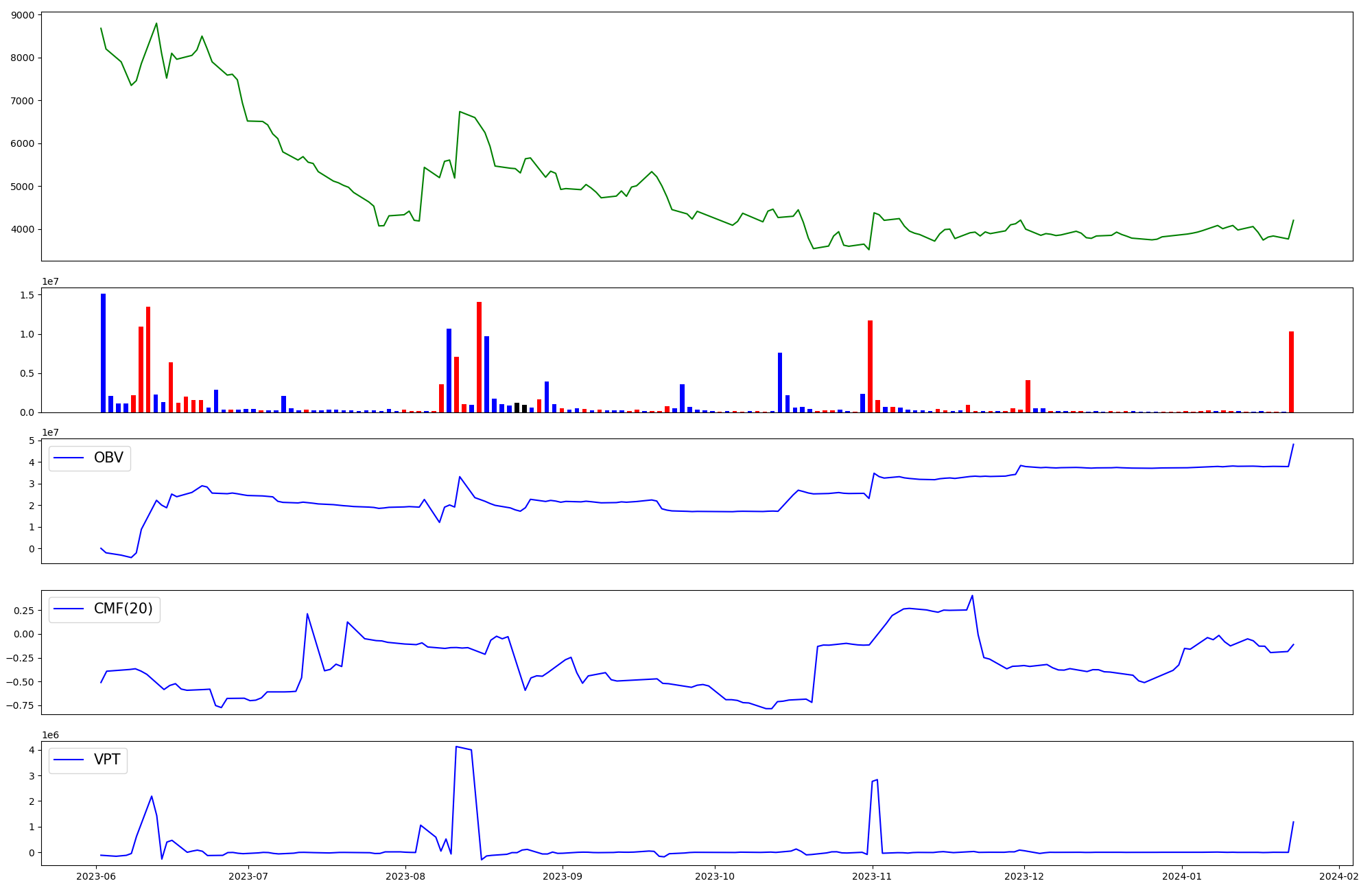
Task: Click the 2023-09 date tick label
Action: pyautogui.click(x=563, y=876)
